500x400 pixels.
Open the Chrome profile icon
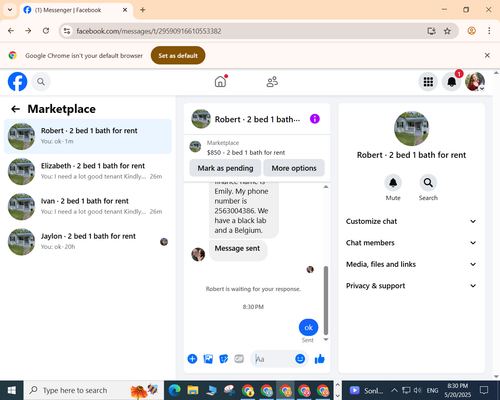[x=471, y=31]
